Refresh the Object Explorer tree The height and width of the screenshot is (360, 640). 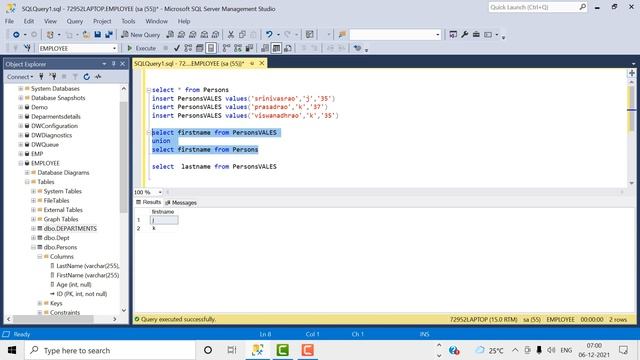point(87,77)
